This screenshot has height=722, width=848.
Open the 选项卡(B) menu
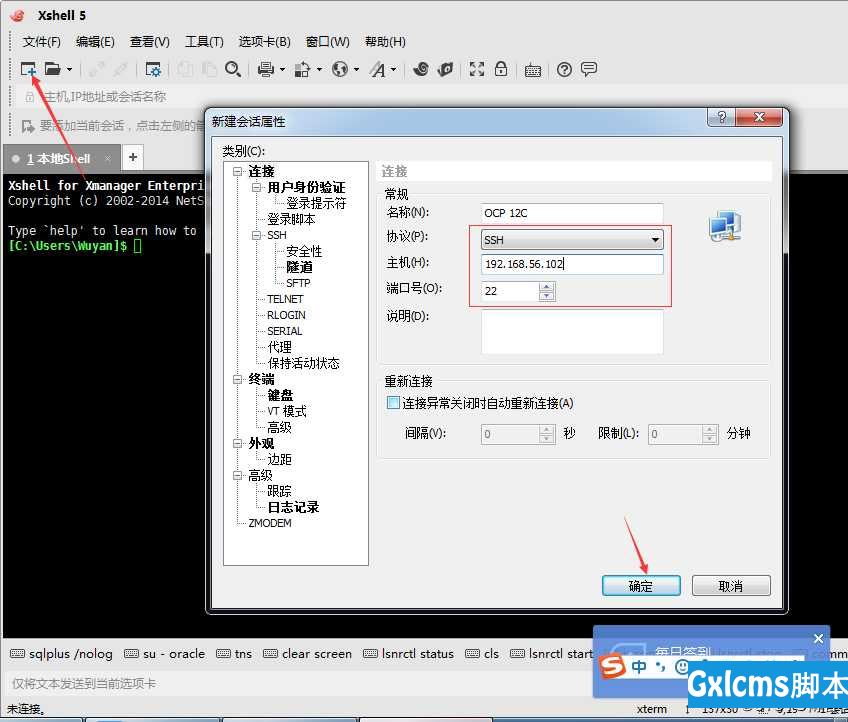(x=264, y=42)
